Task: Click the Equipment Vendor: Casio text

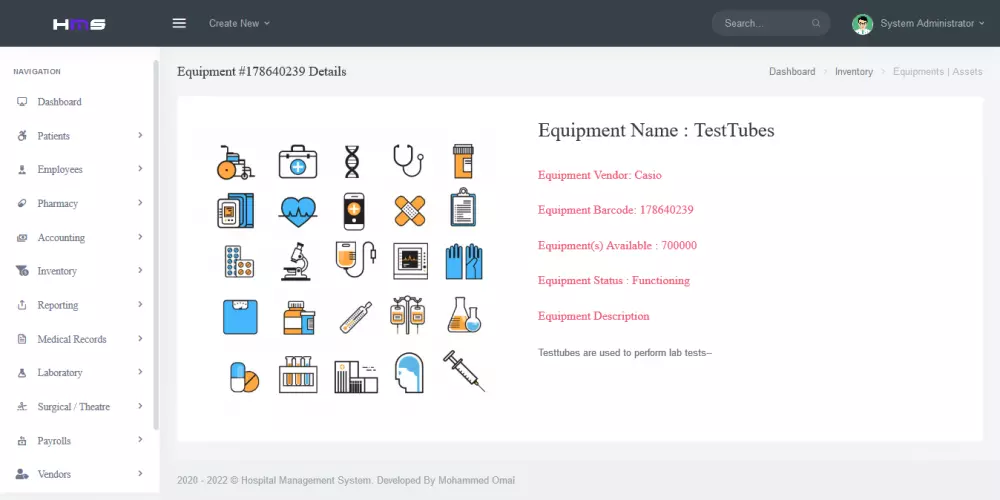Action: click(599, 175)
